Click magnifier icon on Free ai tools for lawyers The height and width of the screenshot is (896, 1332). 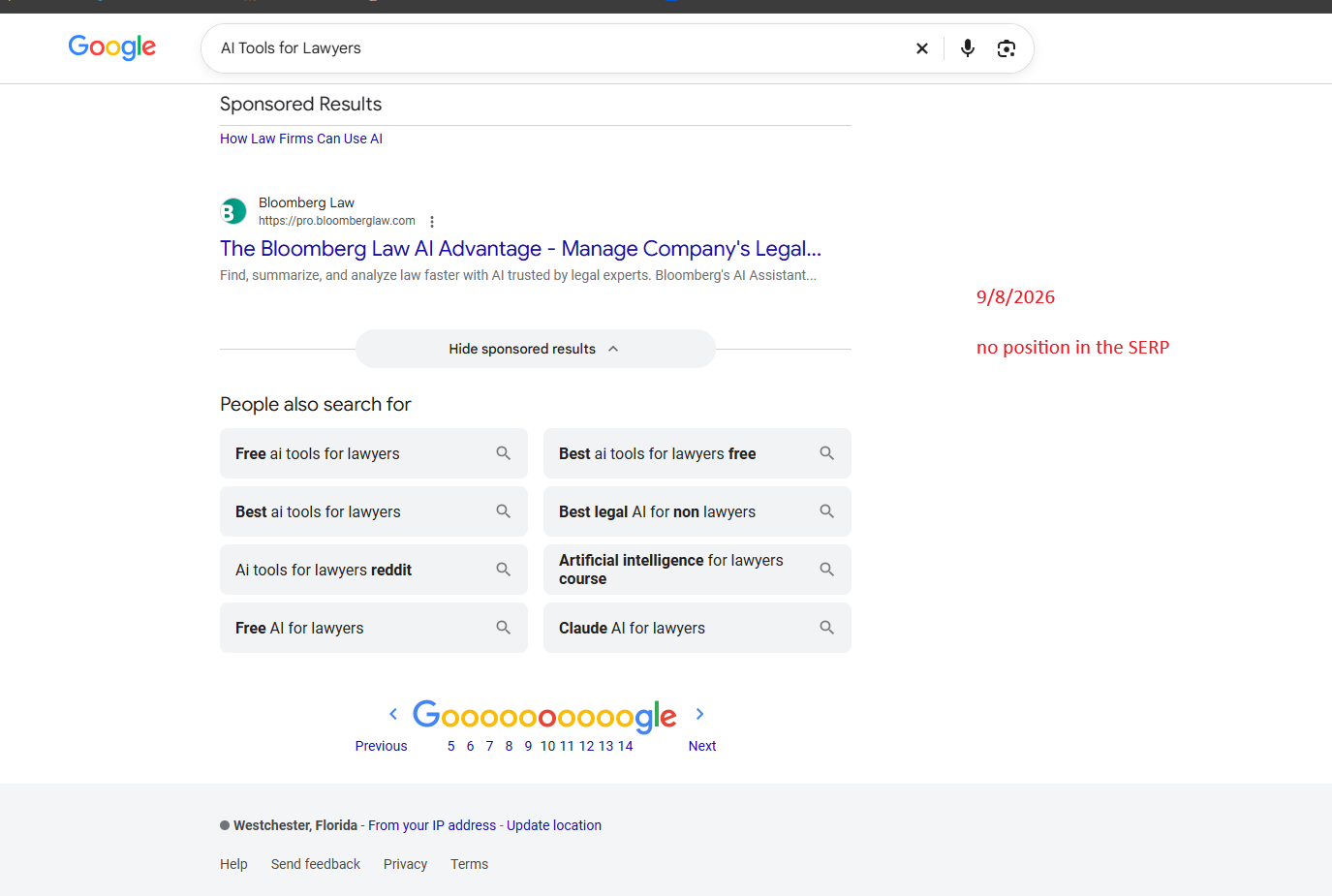point(504,453)
